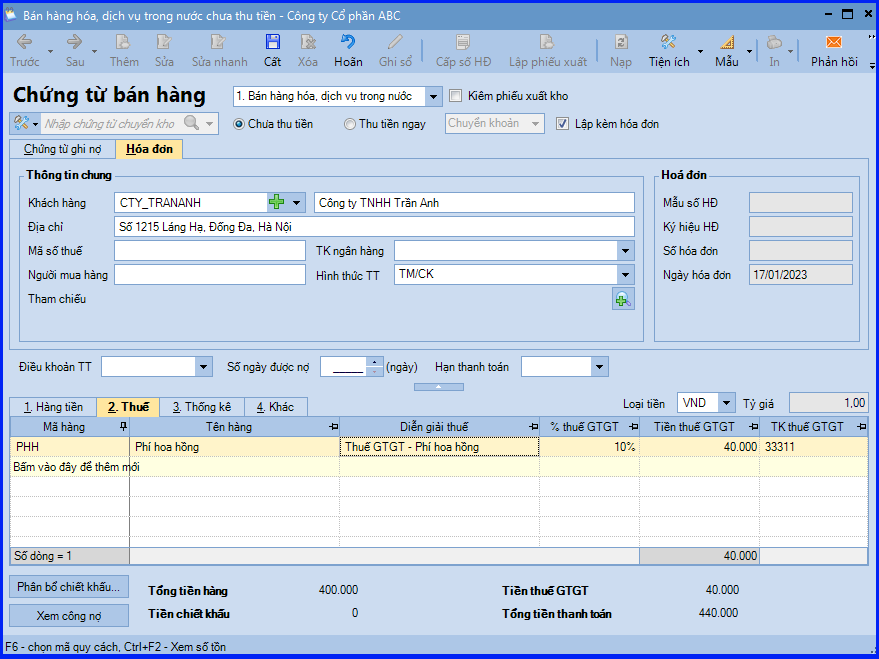
Task: Click Xem công nợ button
Action: click(69, 616)
